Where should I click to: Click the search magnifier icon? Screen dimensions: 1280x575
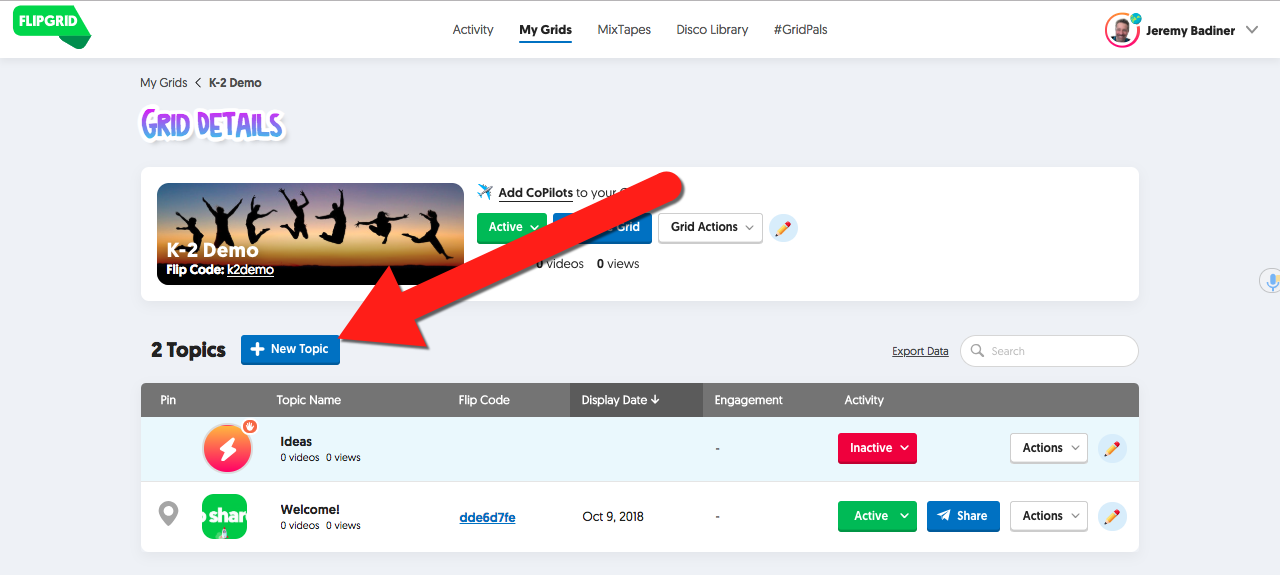(977, 351)
